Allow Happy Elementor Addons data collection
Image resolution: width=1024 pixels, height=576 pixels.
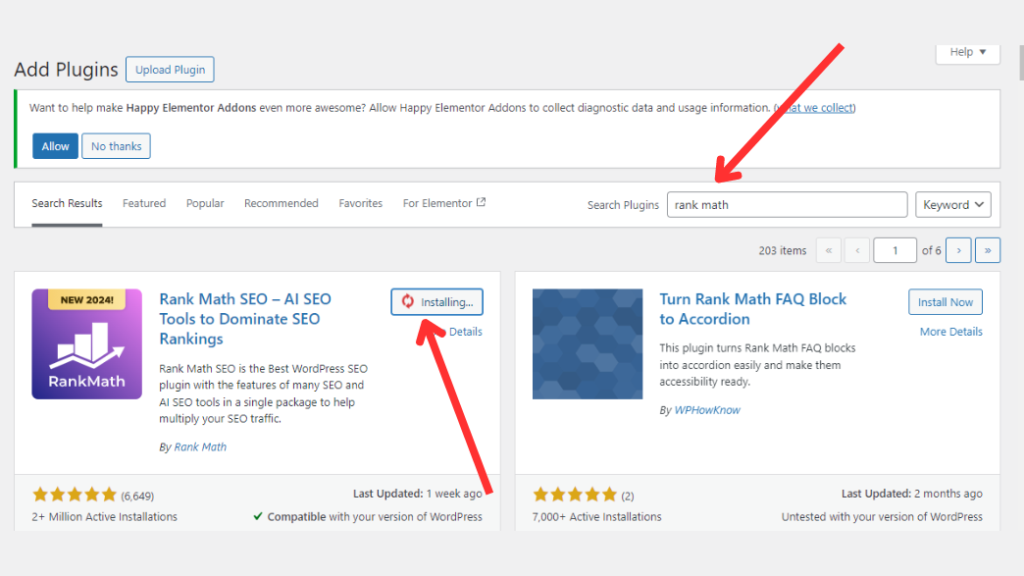pyautogui.click(x=56, y=146)
